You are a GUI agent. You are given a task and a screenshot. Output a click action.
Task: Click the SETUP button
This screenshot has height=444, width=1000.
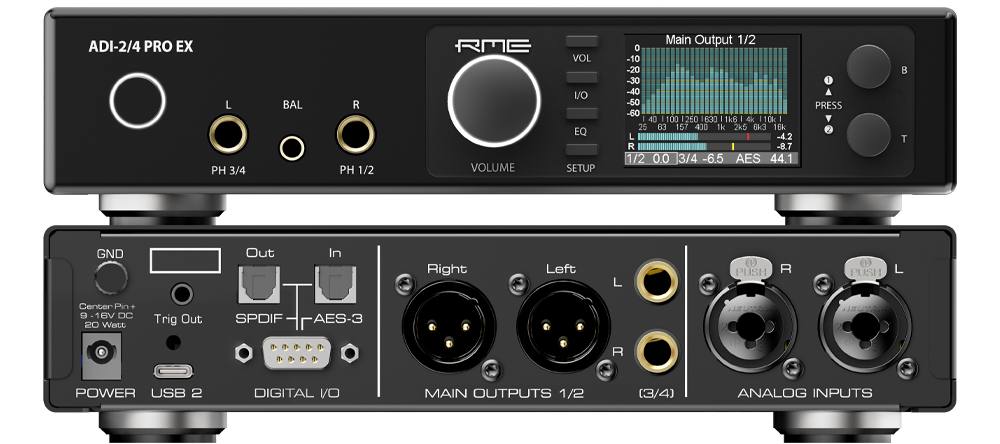coord(582,150)
